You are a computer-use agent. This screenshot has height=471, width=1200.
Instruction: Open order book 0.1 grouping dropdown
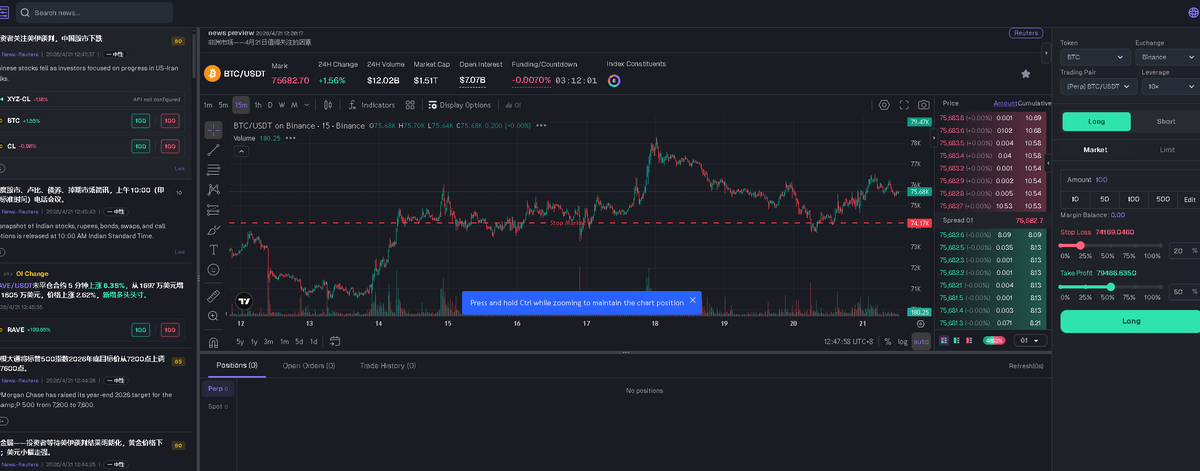[x=1030, y=340]
